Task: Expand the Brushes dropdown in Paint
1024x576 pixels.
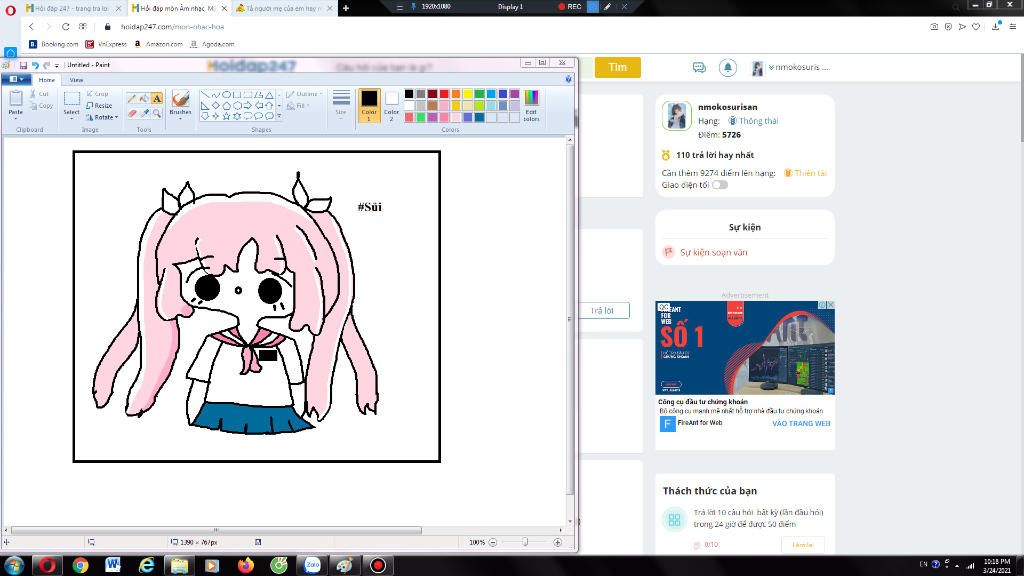Action: coord(180,118)
